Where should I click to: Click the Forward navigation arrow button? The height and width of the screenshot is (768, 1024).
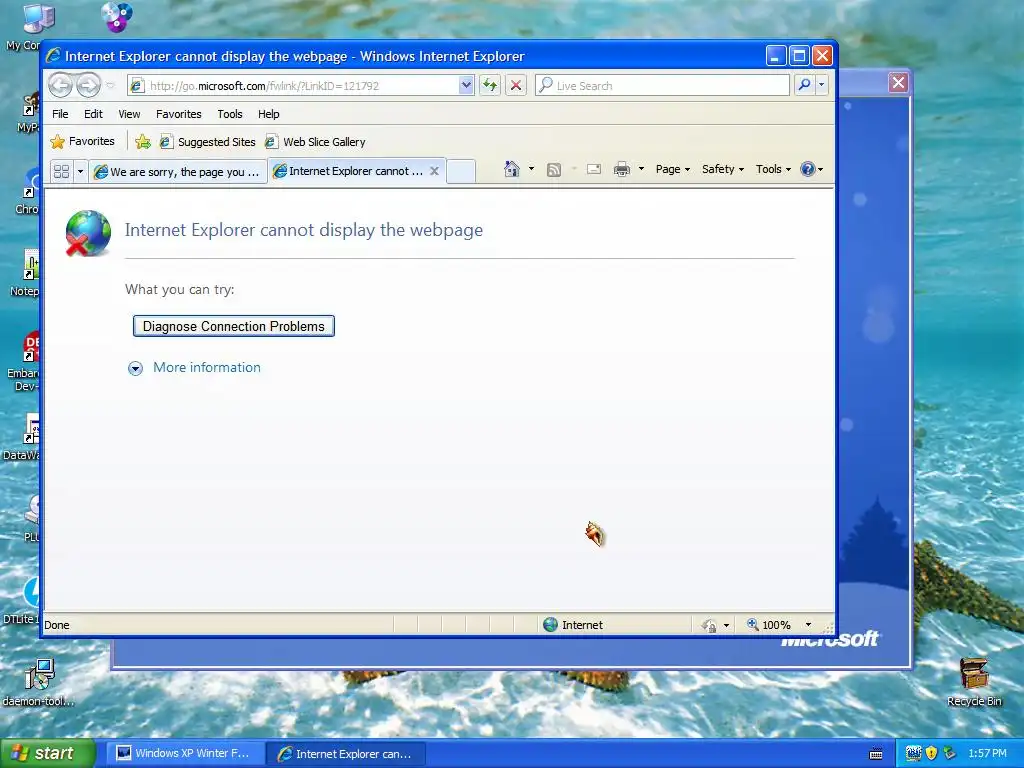pyautogui.click(x=88, y=86)
